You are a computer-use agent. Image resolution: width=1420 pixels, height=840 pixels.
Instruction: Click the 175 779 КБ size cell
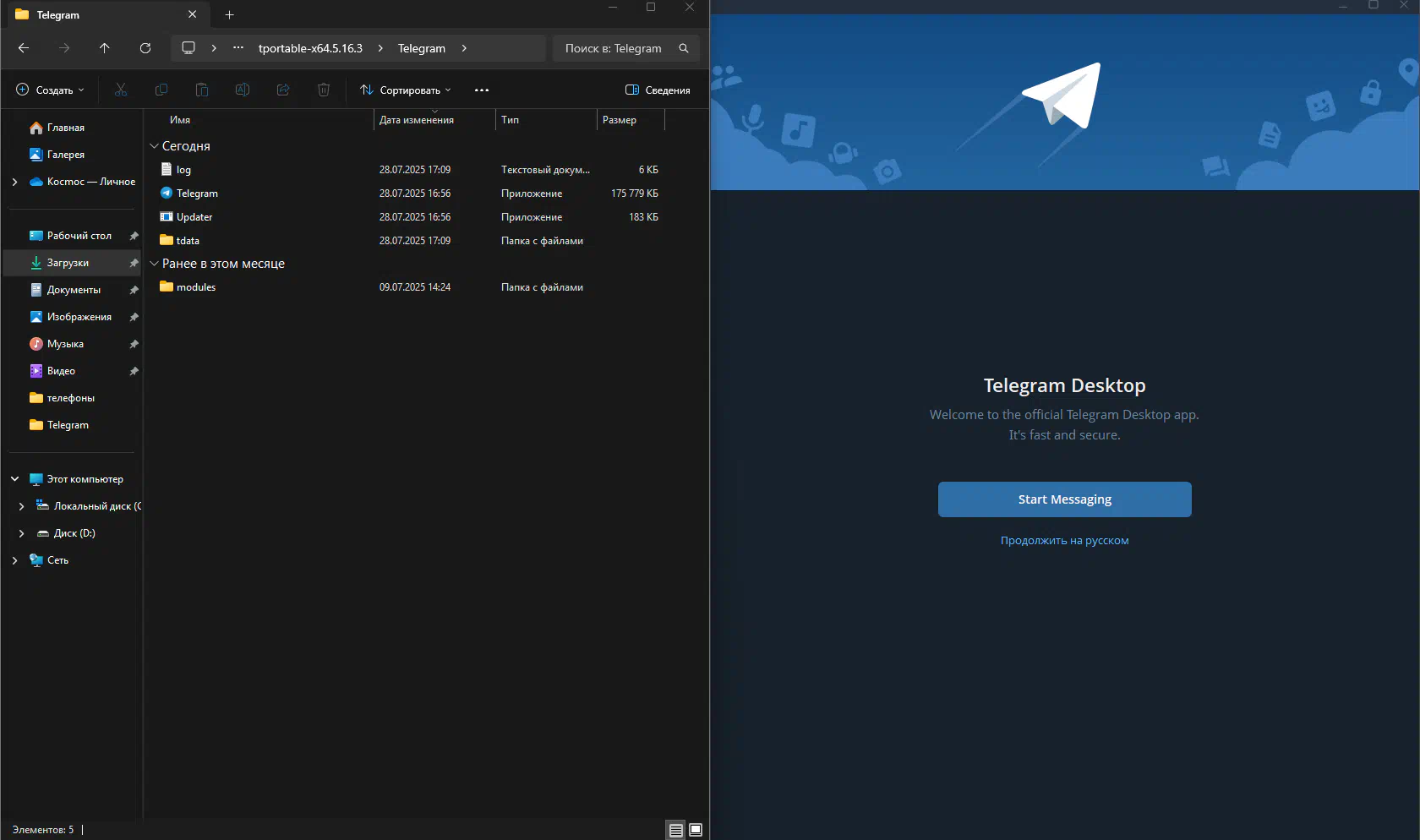pos(635,194)
